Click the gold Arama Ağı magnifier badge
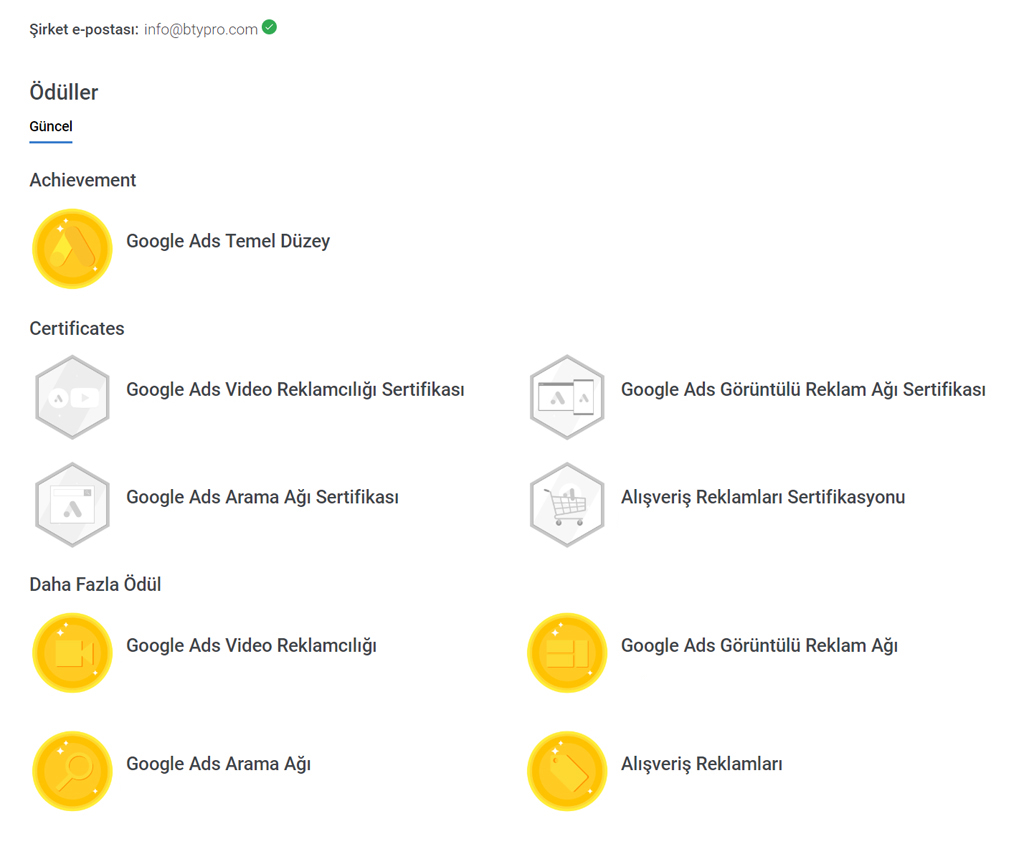 pyautogui.click(x=72, y=770)
